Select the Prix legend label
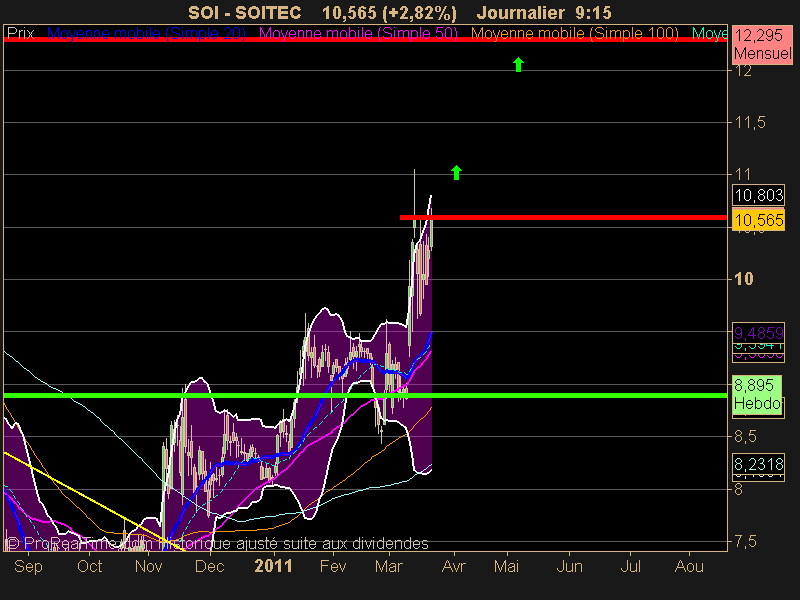Viewport: 800px width, 600px height. pyautogui.click(x=20, y=34)
